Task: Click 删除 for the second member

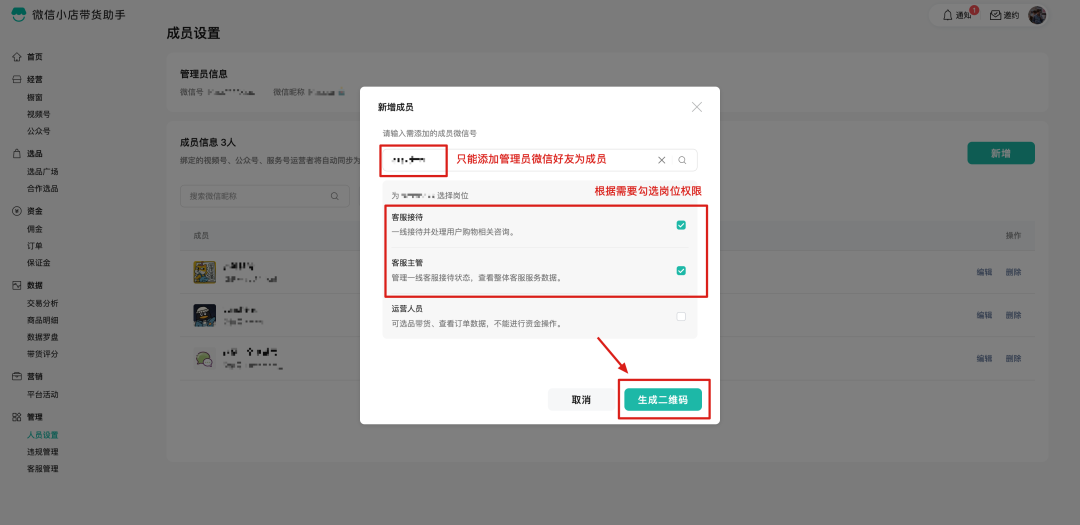Action: coord(1013,315)
